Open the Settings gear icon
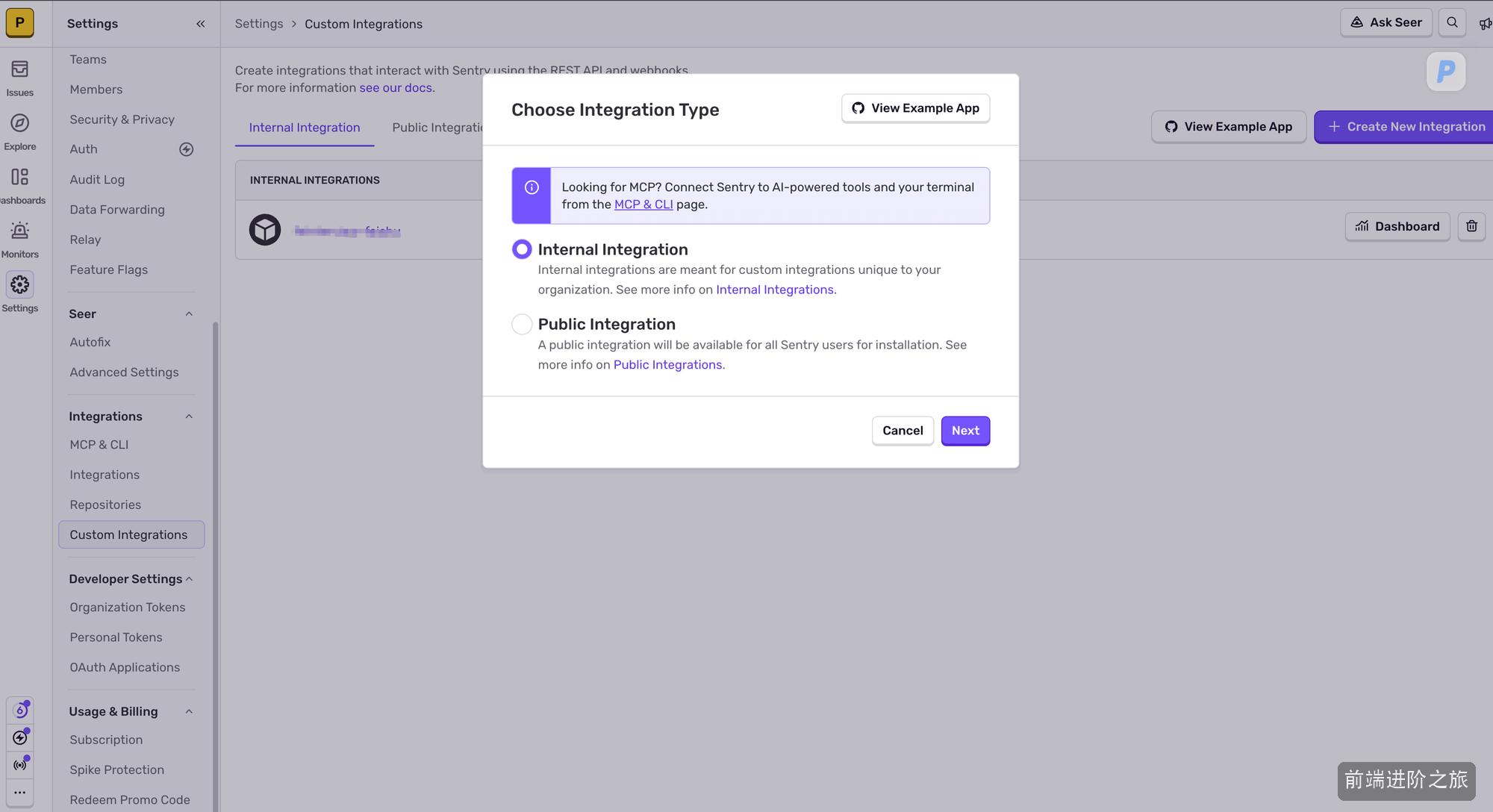This screenshot has height=812, width=1493. tap(20, 284)
